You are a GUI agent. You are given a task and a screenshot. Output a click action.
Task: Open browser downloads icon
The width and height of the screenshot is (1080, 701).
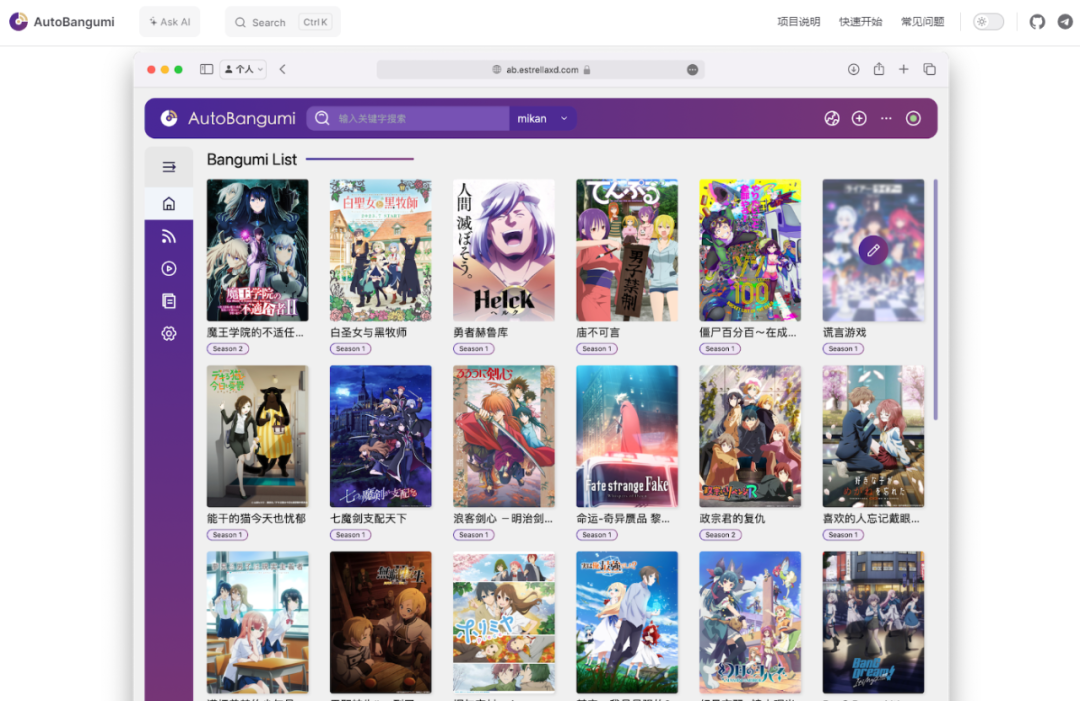[853, 69]
